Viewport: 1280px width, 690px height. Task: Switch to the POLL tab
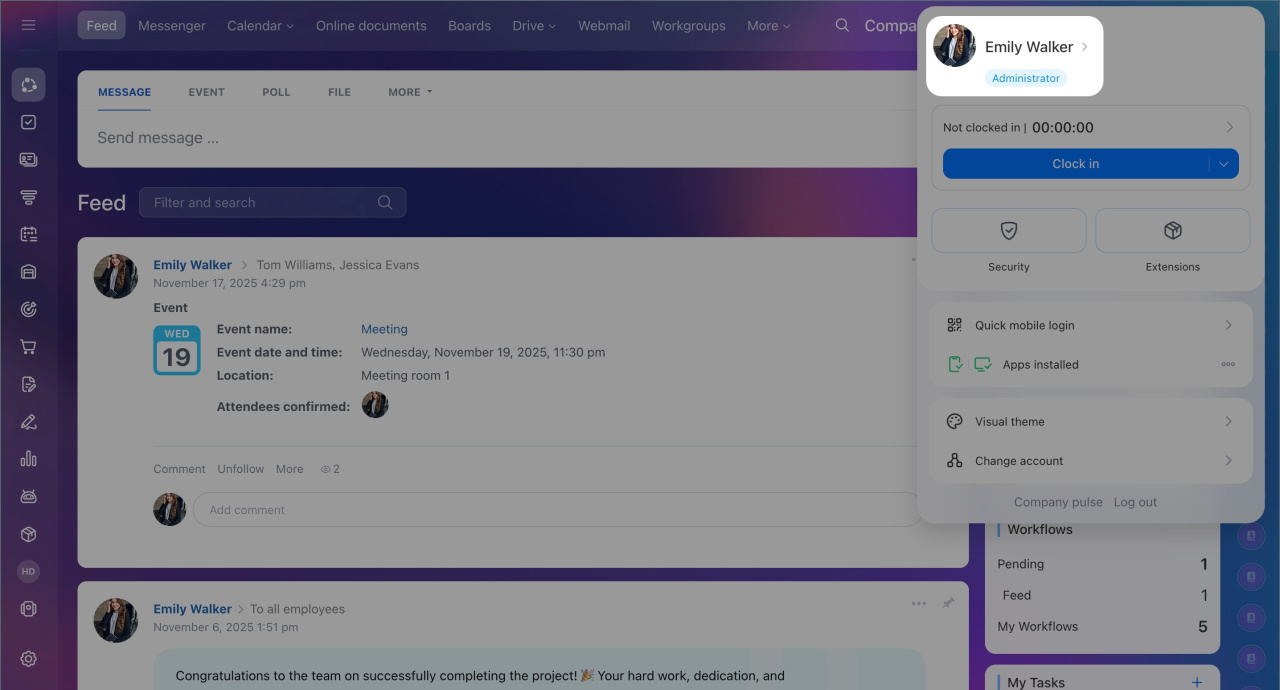(276, 92)
